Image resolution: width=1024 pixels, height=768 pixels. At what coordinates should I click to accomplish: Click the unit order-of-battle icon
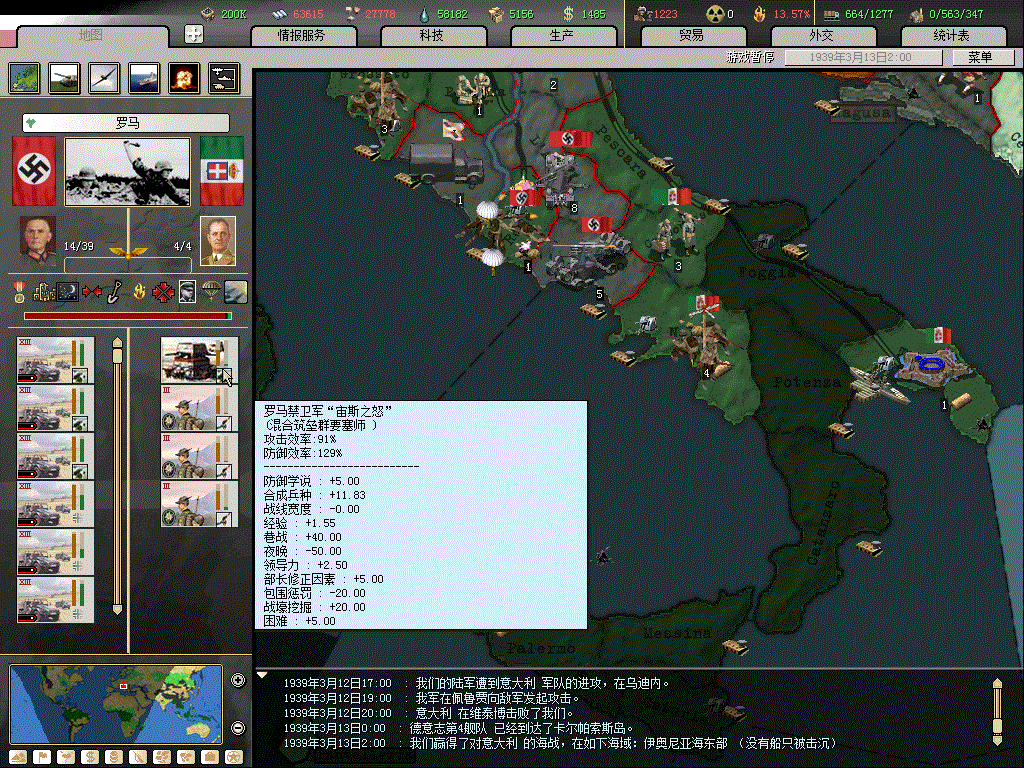223,78
